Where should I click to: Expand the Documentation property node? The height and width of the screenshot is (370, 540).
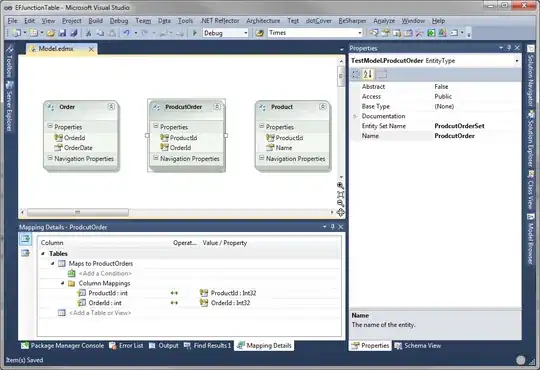click(x=355, y=116)
